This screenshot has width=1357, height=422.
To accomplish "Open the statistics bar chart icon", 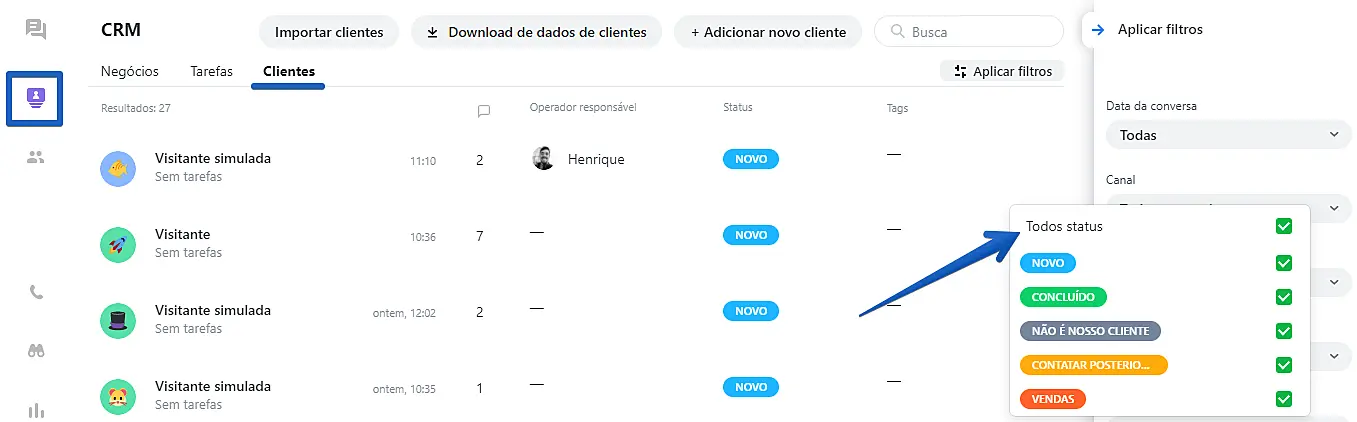I will (x=36, y=410).
